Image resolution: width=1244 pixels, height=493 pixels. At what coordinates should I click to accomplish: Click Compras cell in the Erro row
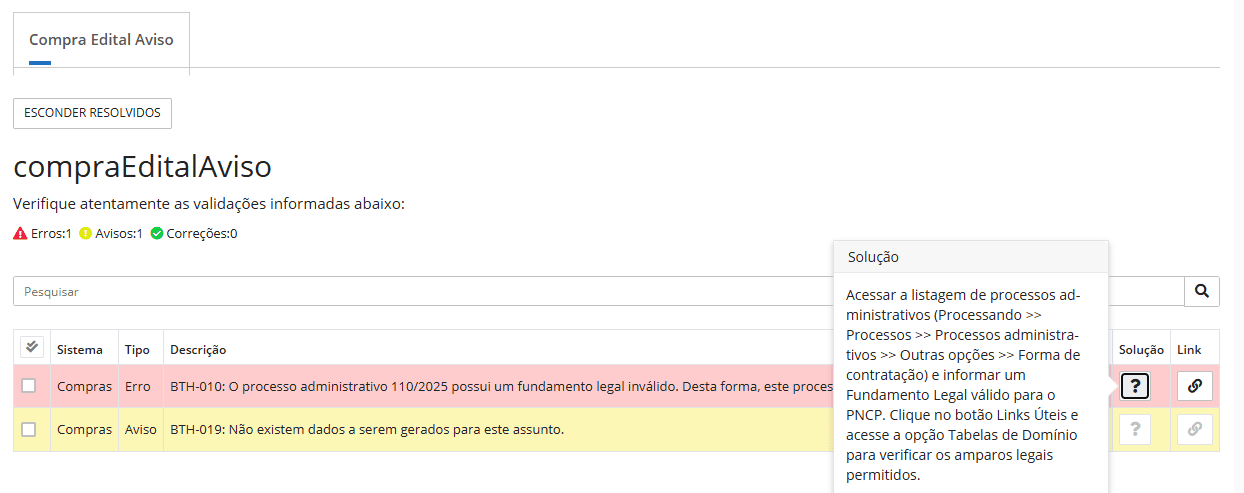84,386
